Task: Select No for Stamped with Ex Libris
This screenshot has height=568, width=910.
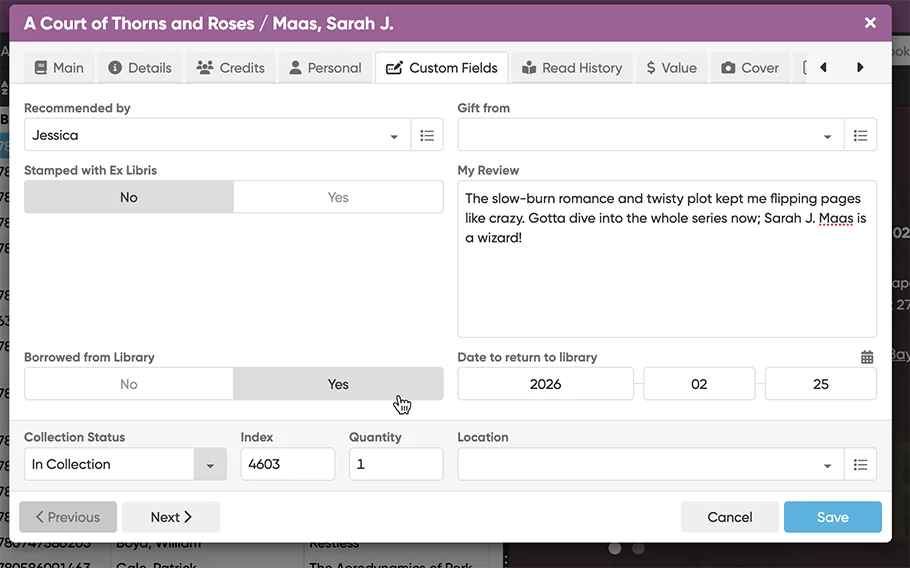Action: point(129,197)
